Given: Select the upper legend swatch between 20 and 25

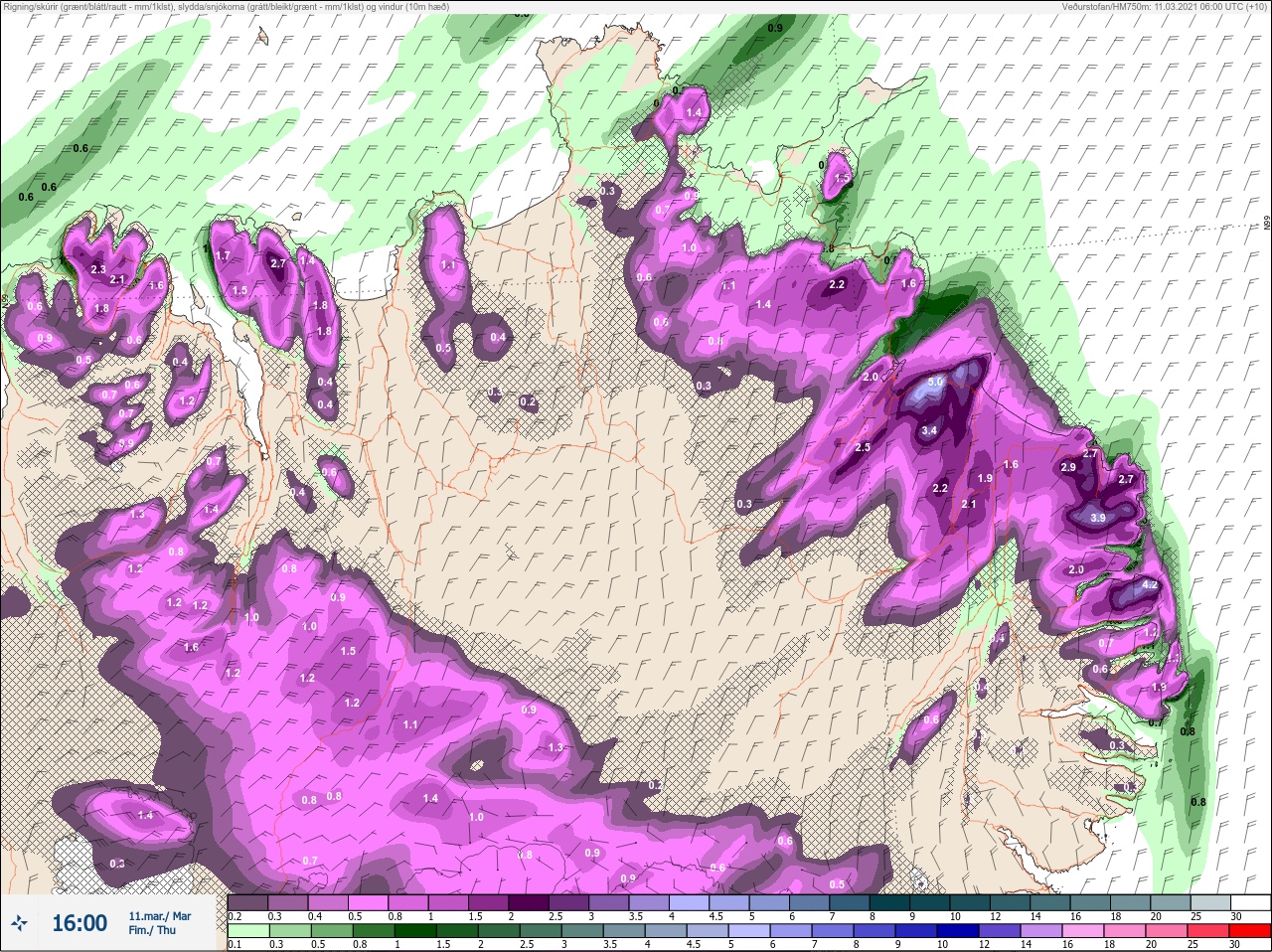Looking at the screenshot, I should point(1171,902).
